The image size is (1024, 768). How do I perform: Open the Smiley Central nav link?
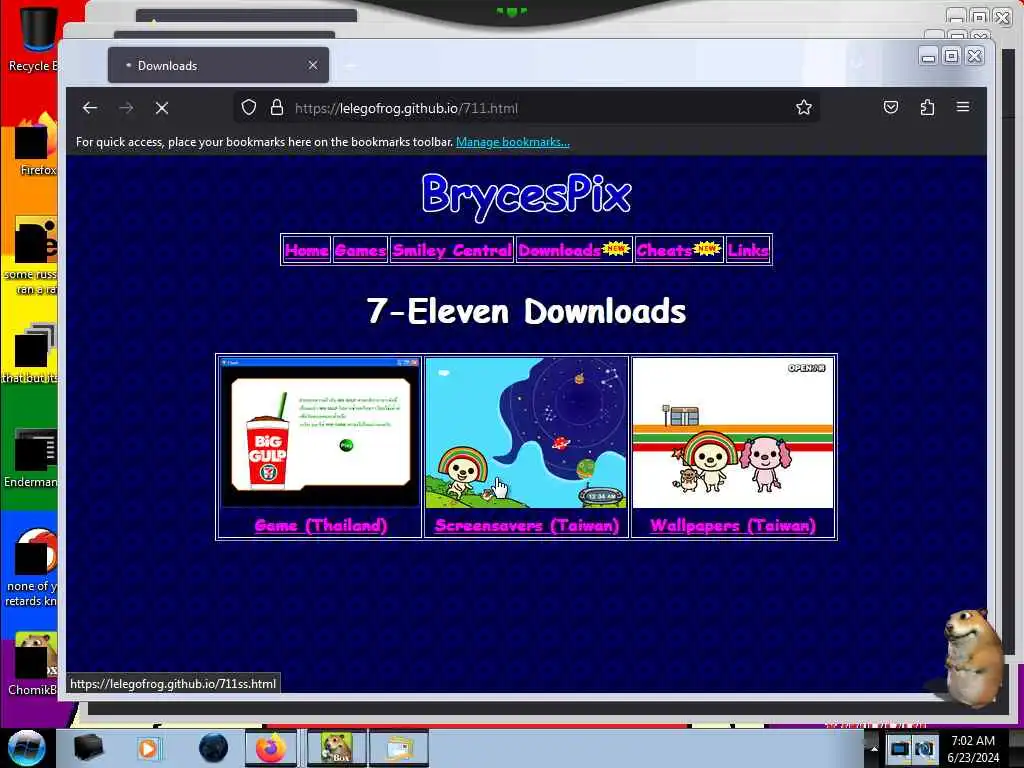[x=452, y=249]
